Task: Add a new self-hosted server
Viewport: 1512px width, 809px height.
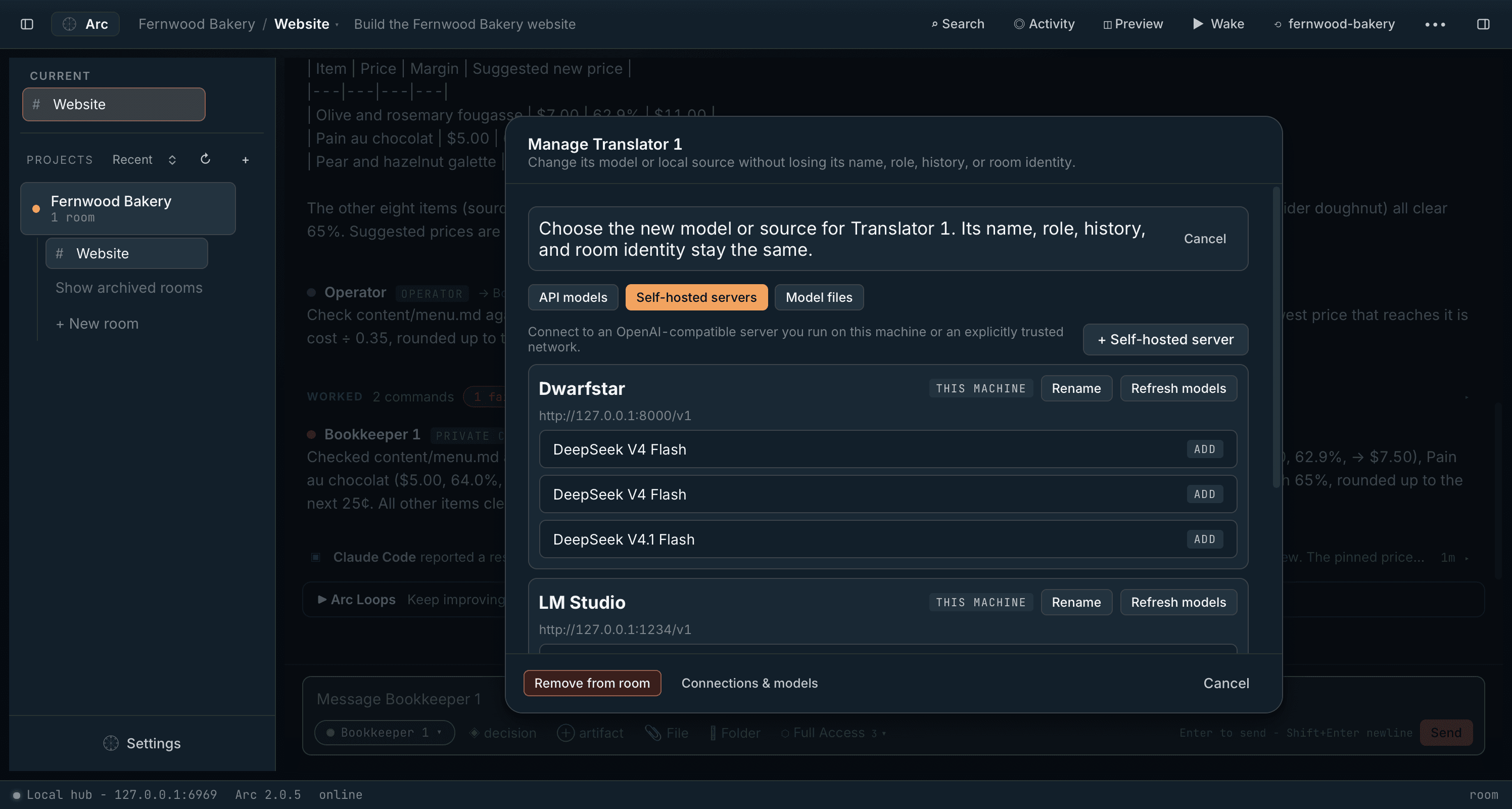Action: pyautogui.click(x=1165, y=339)
